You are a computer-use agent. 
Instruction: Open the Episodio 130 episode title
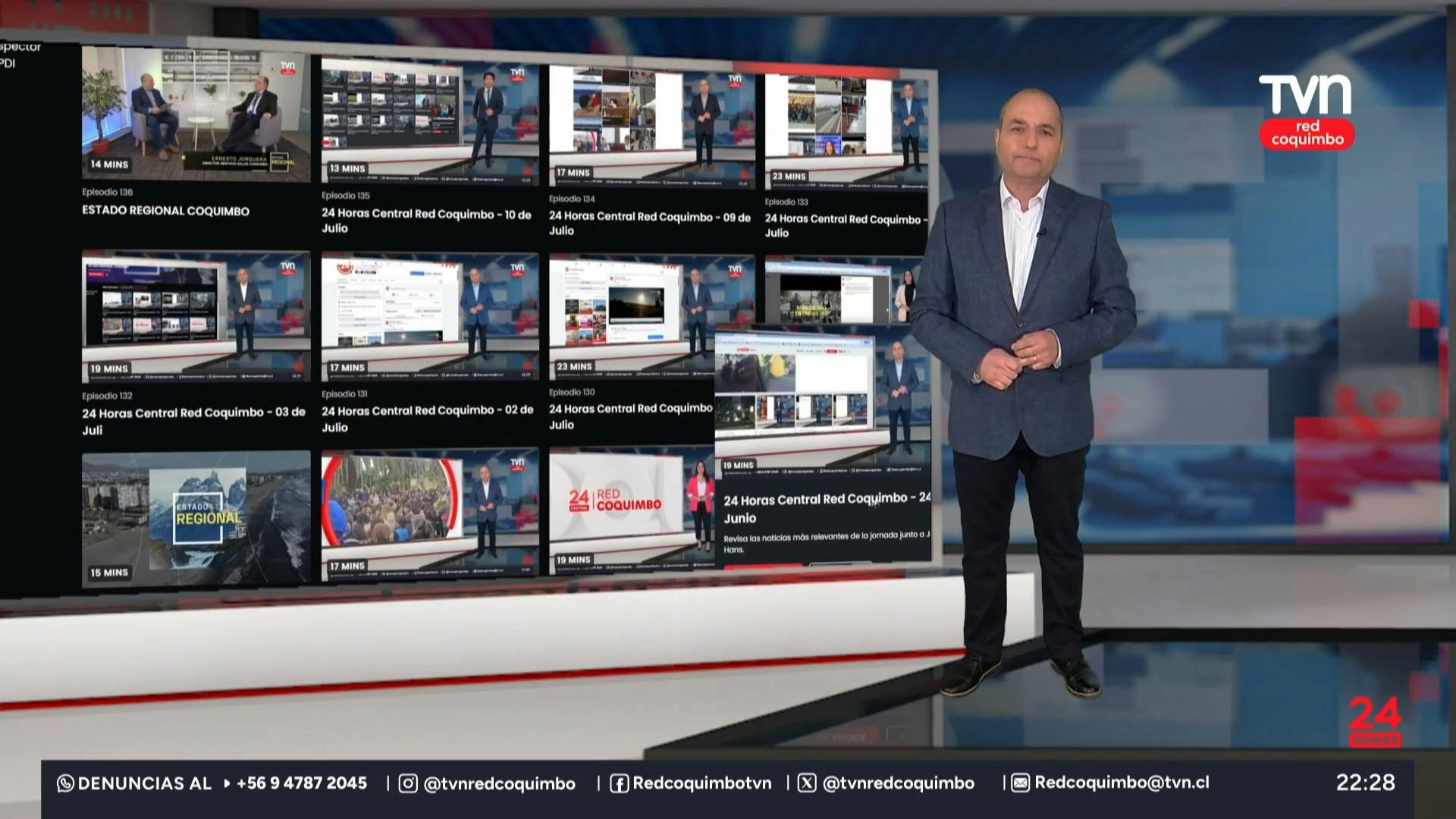point(631,416)
